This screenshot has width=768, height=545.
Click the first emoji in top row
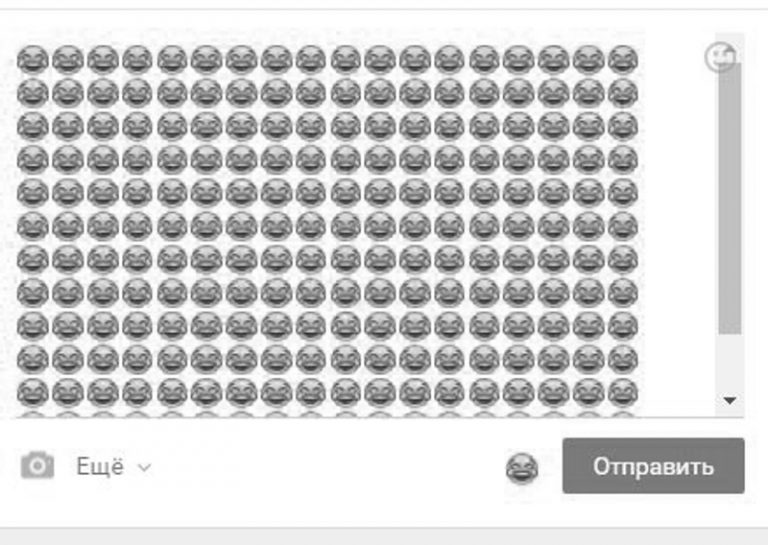(33, 60)
